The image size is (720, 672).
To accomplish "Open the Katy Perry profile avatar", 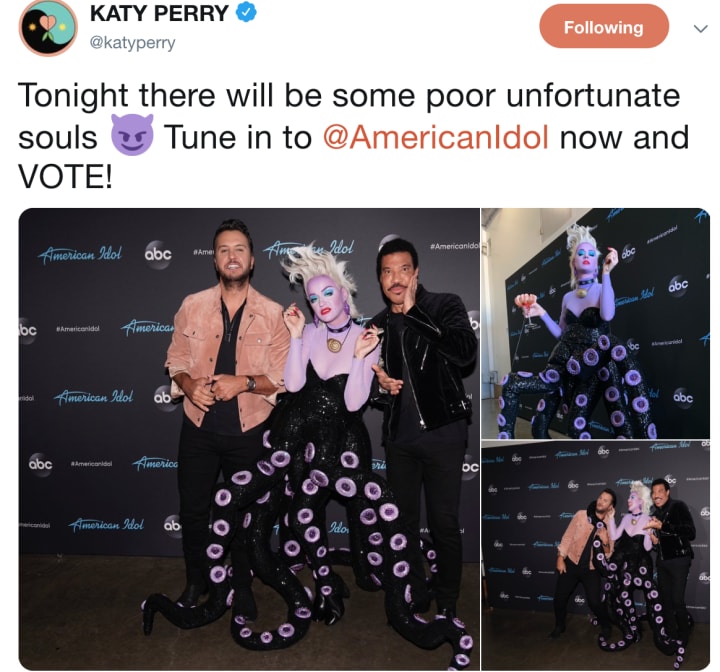I will tap(48, 27).
